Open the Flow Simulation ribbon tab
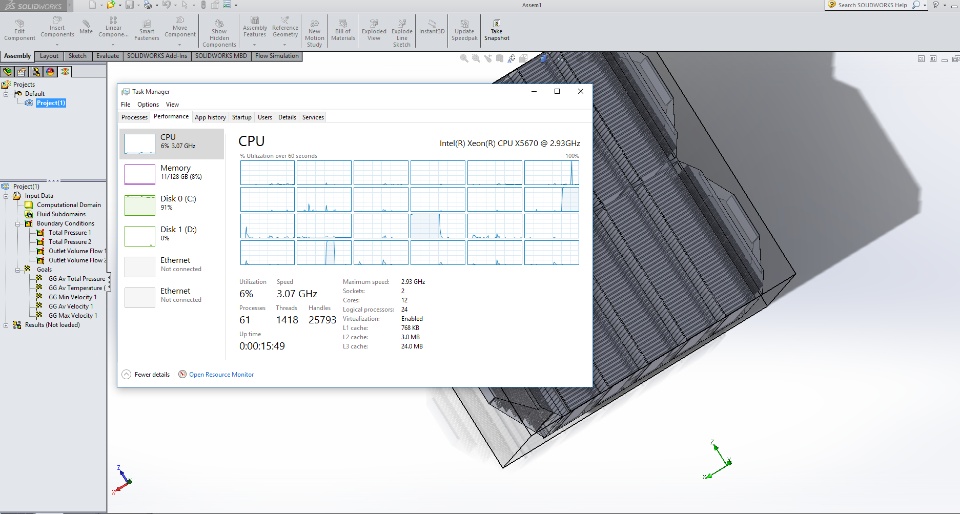960x514 pixels. point(277,56)
